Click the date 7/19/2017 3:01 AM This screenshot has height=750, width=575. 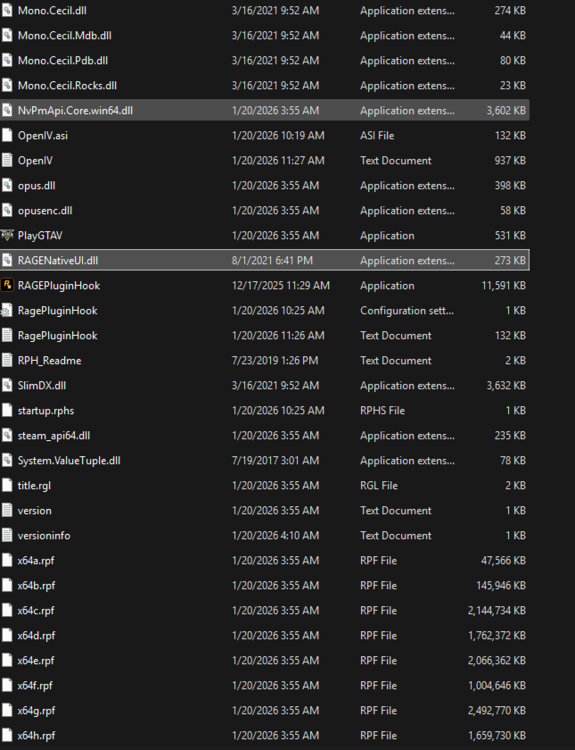[x=276, y=460]
